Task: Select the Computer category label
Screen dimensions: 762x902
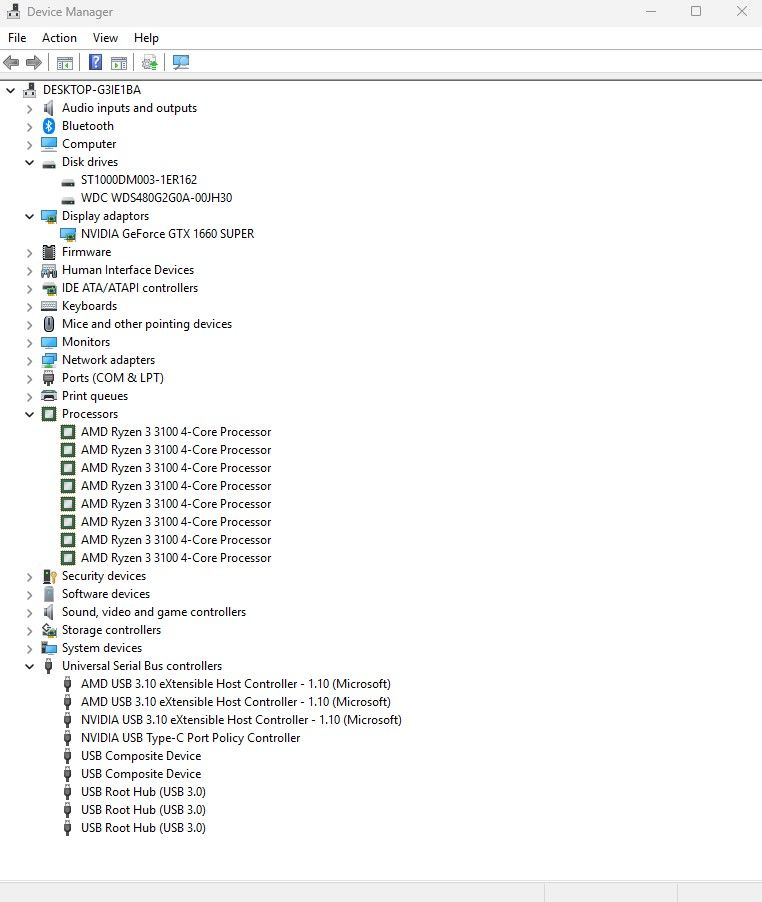Action: coord(89,144)
